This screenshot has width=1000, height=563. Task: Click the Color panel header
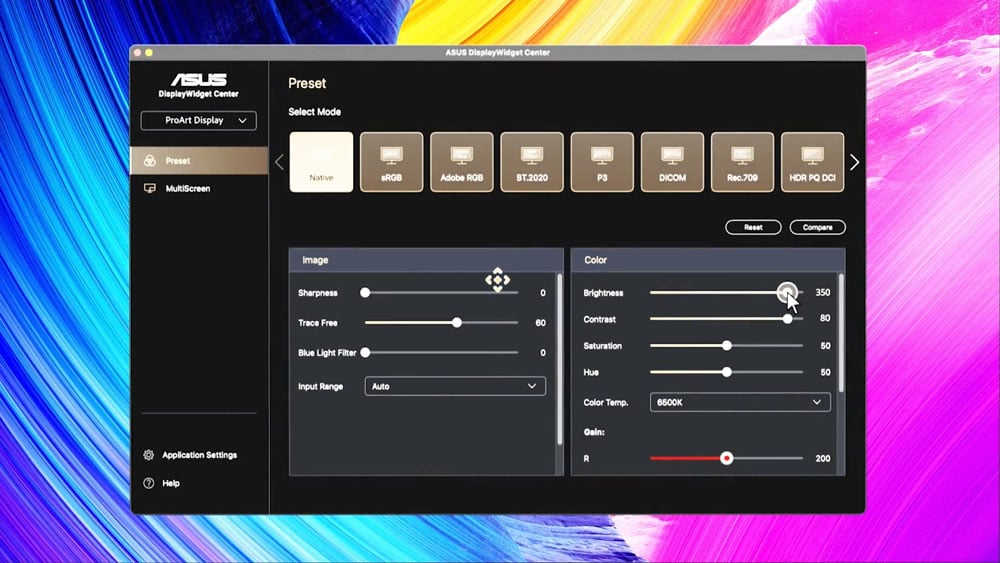click(x=708, y=260)
